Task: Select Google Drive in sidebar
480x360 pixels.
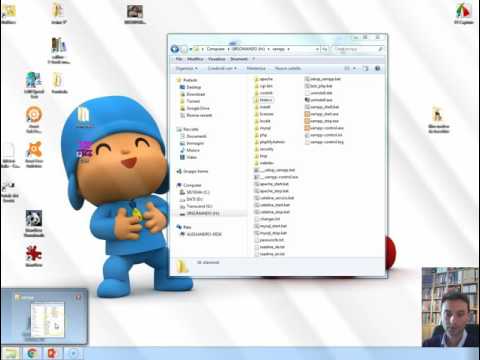Action: (x=195, y=108)
